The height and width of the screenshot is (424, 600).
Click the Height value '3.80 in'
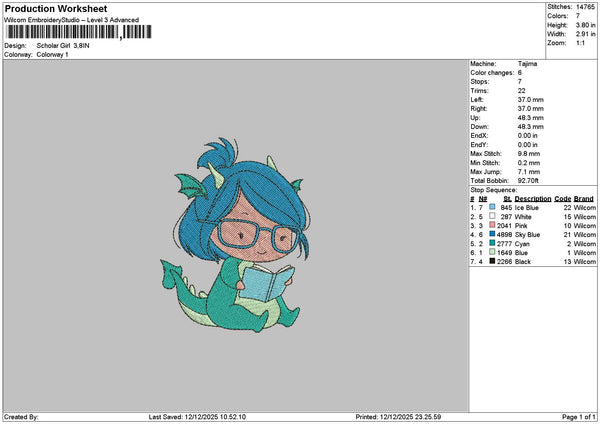click(x=585, y=25)
